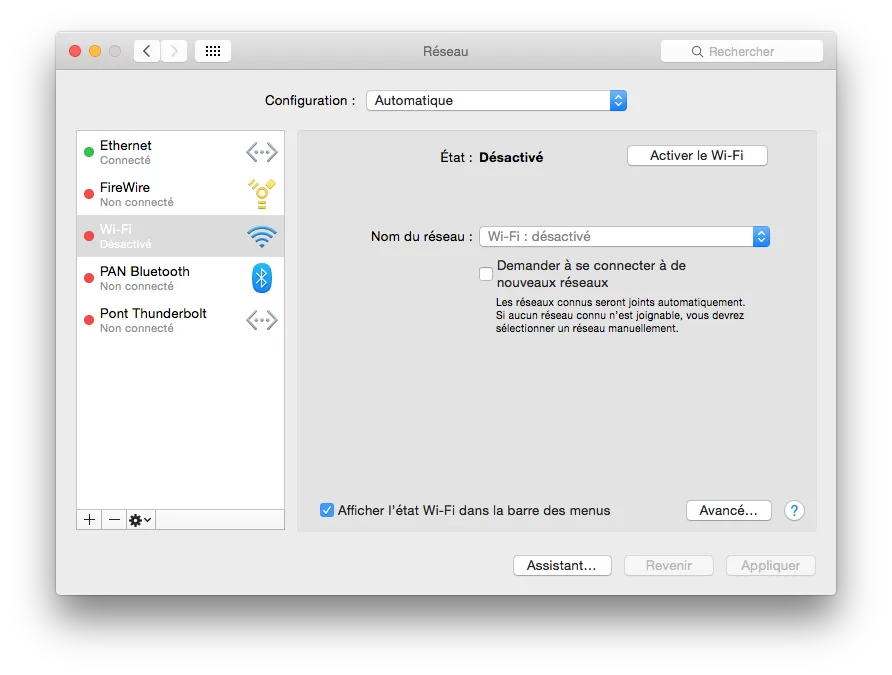The height and width of the screenshot is (675, 892).
Task: Open advanced settings via Avancé button
Action: tap(728, 510)
